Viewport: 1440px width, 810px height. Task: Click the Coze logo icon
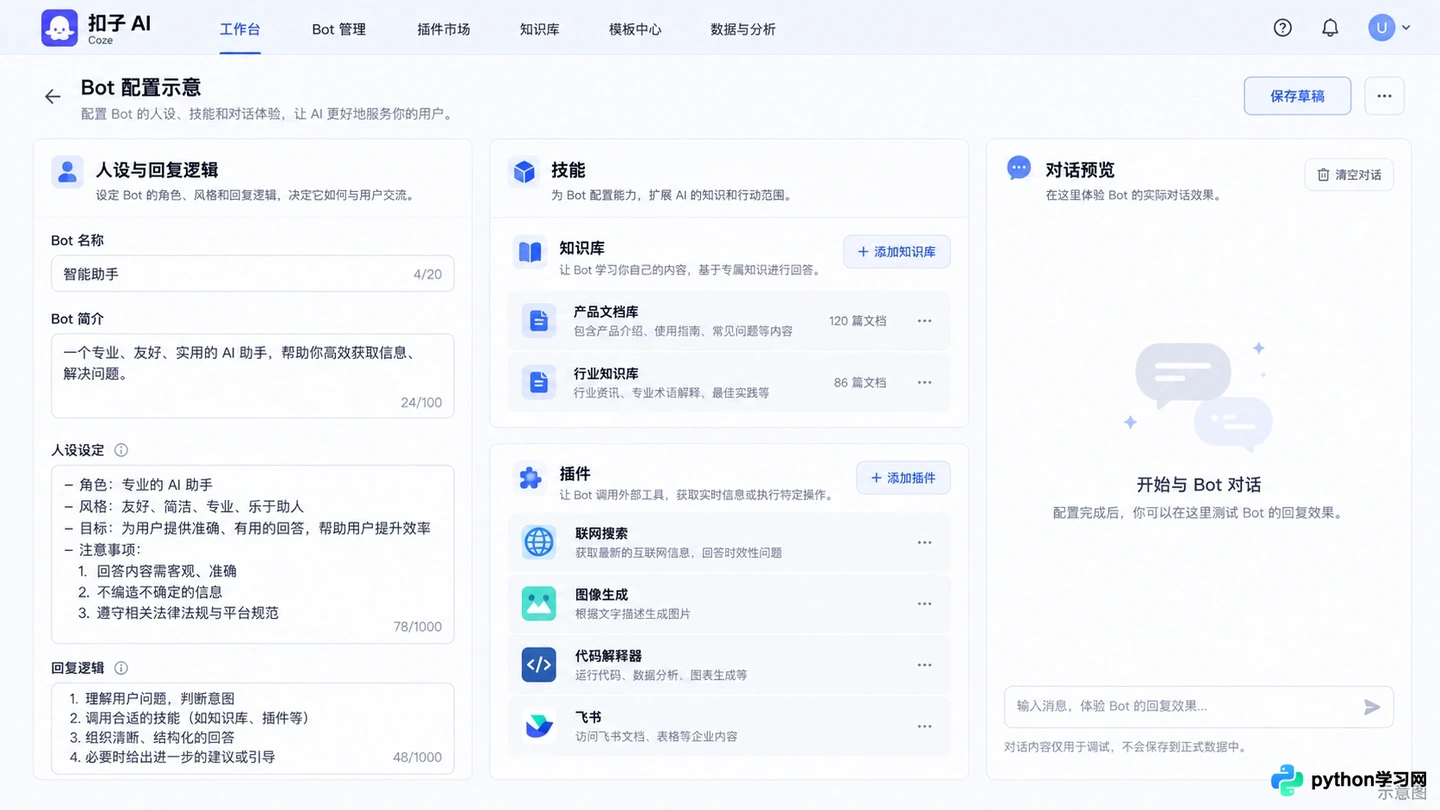point(59,28)
